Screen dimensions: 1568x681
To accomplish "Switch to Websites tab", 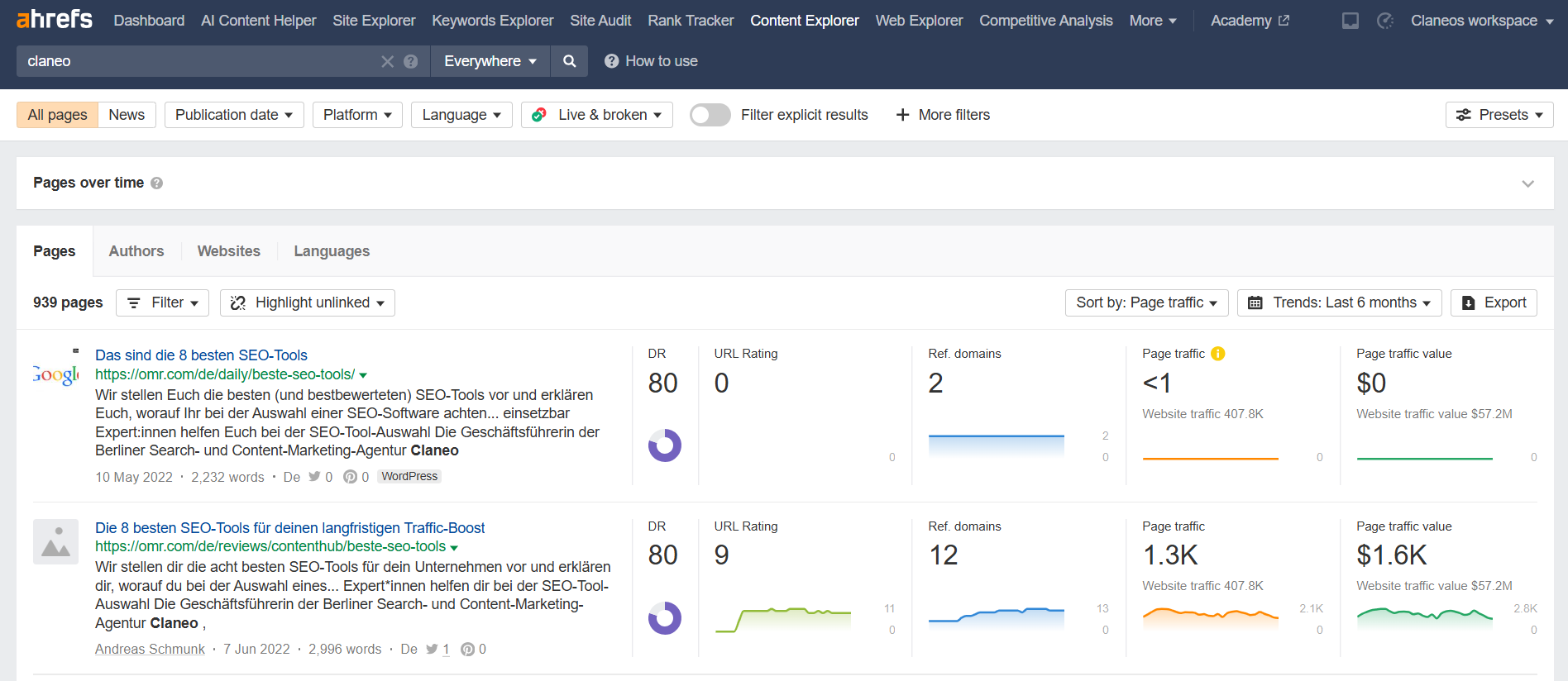I will [x=229, y=251].
